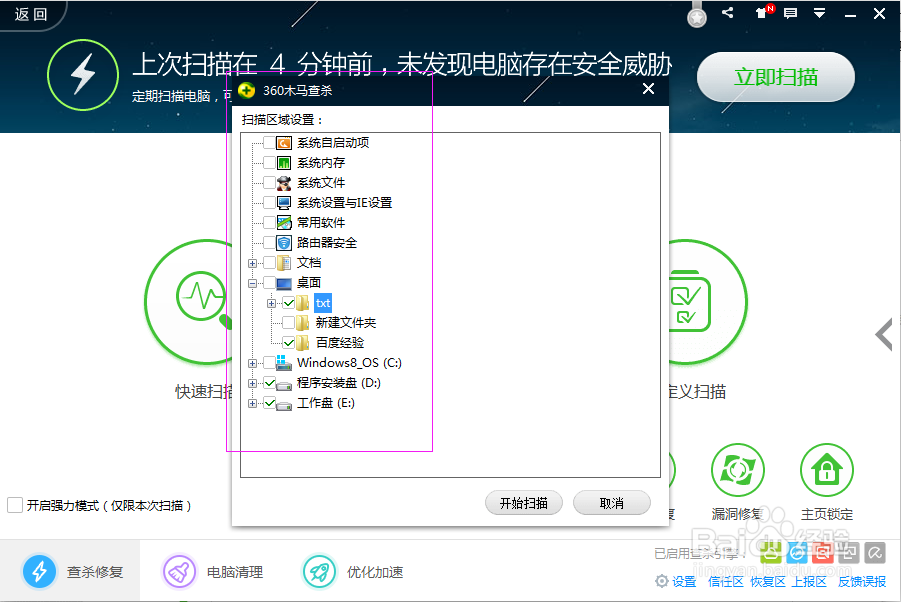
Task: Click the quick scan heartbeat icon
Action: coord(201,296)
